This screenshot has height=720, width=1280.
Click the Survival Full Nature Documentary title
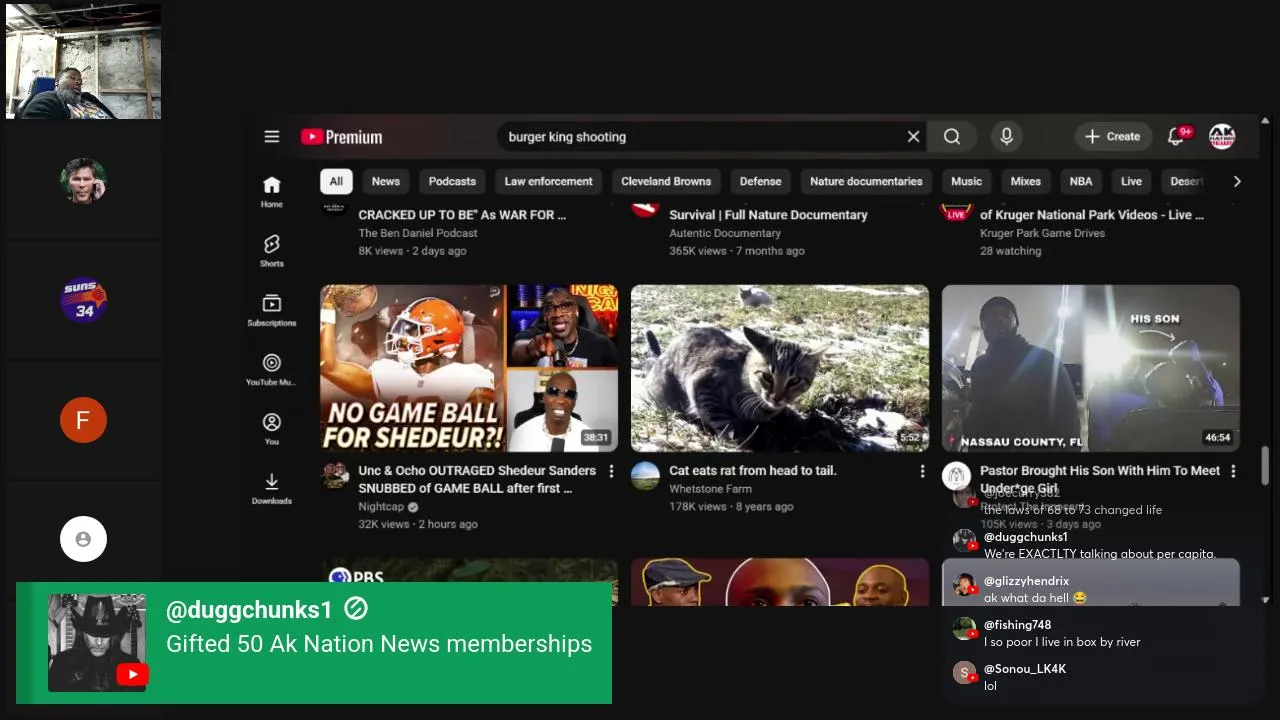(768, 215)
